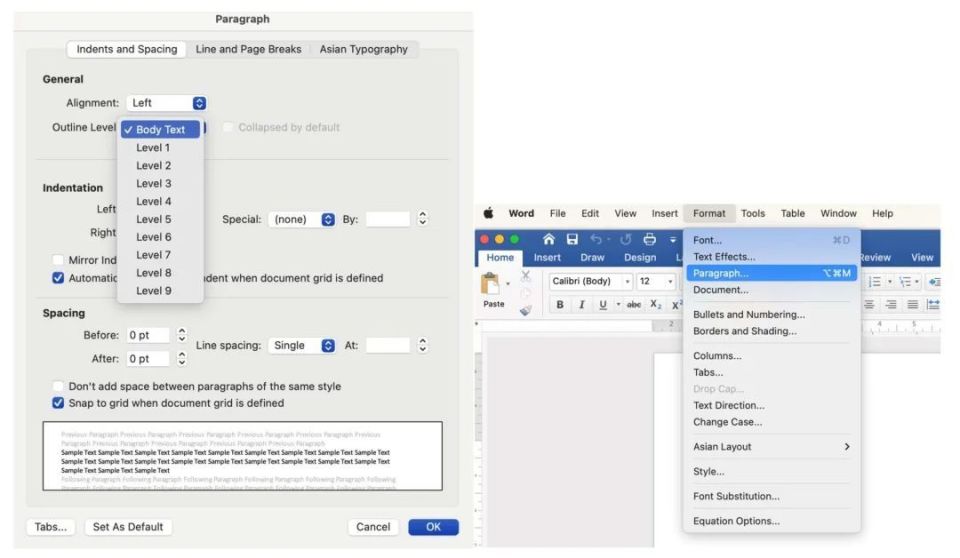Screen dimensions: 960x558
Task: Open Borders and Shading... menu item
Action: pyautogui.click(x=771, y=331)
